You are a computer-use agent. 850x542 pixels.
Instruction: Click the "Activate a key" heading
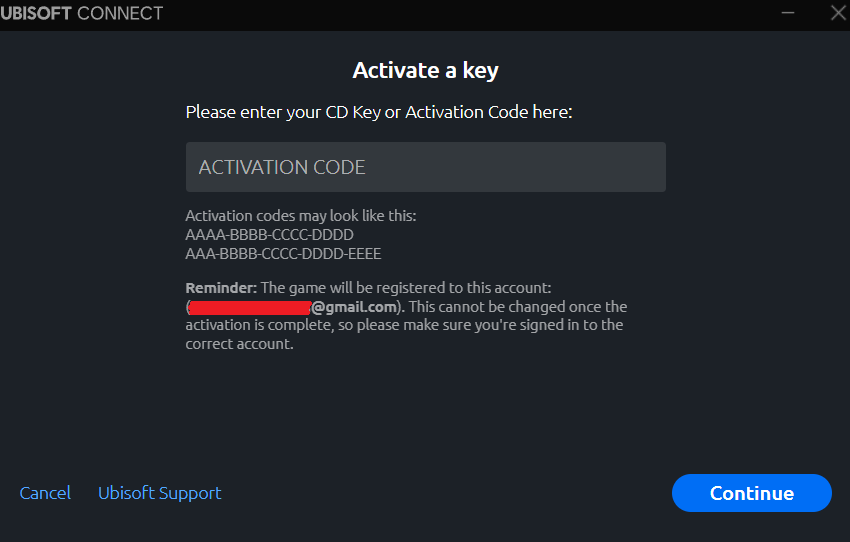(x=425, y=70)
